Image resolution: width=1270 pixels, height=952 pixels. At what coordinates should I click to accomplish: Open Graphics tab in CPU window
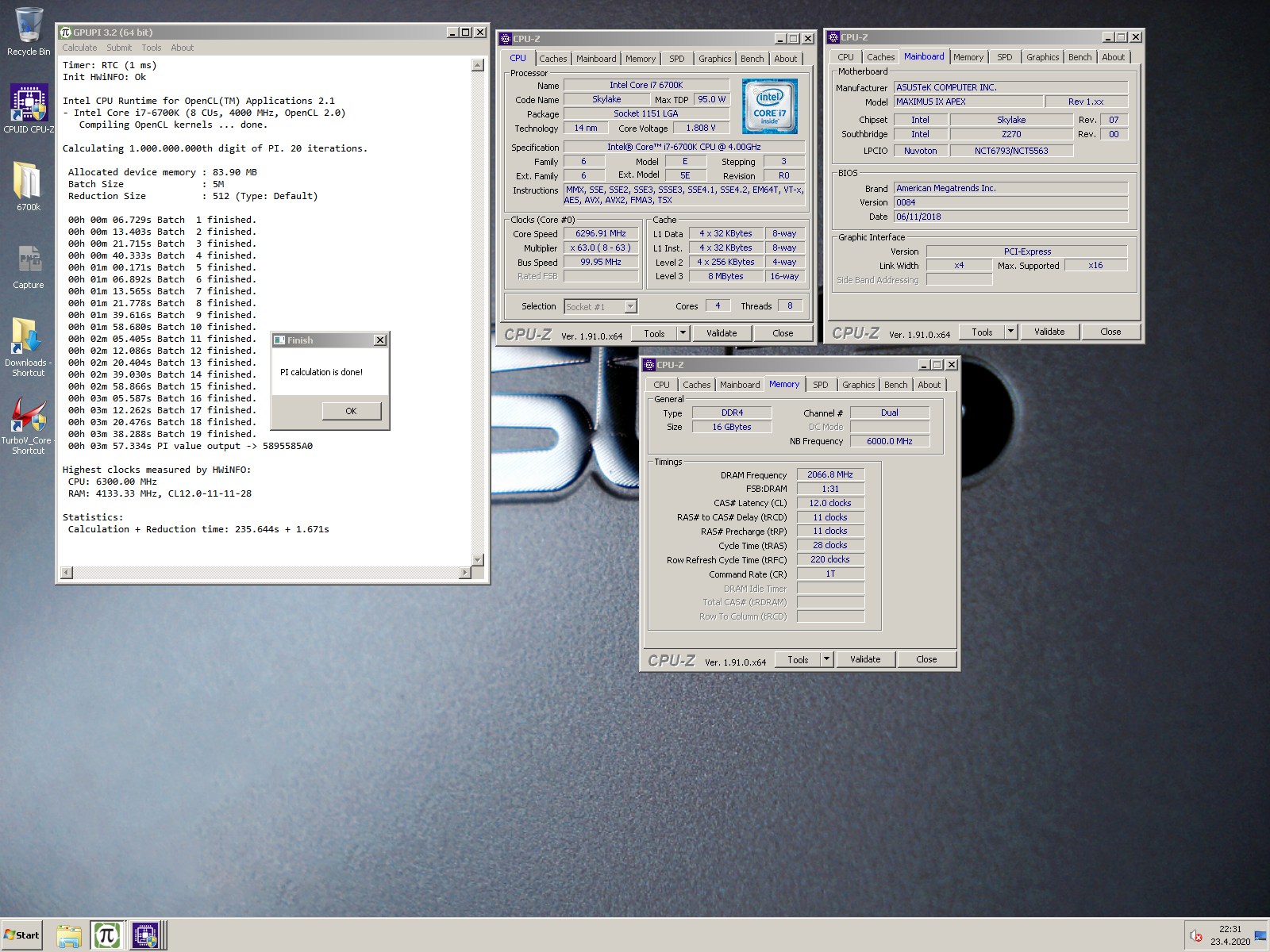point(715,59)
